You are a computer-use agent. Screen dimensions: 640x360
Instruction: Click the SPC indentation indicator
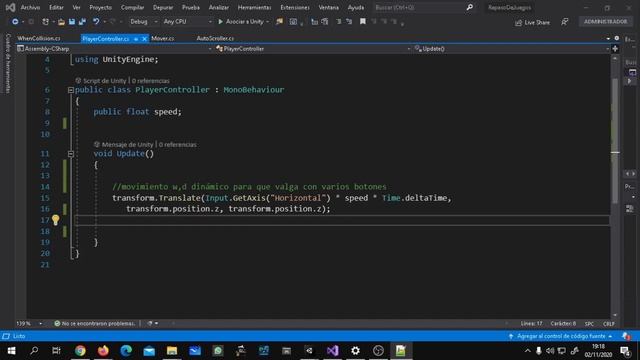point(589,324)
